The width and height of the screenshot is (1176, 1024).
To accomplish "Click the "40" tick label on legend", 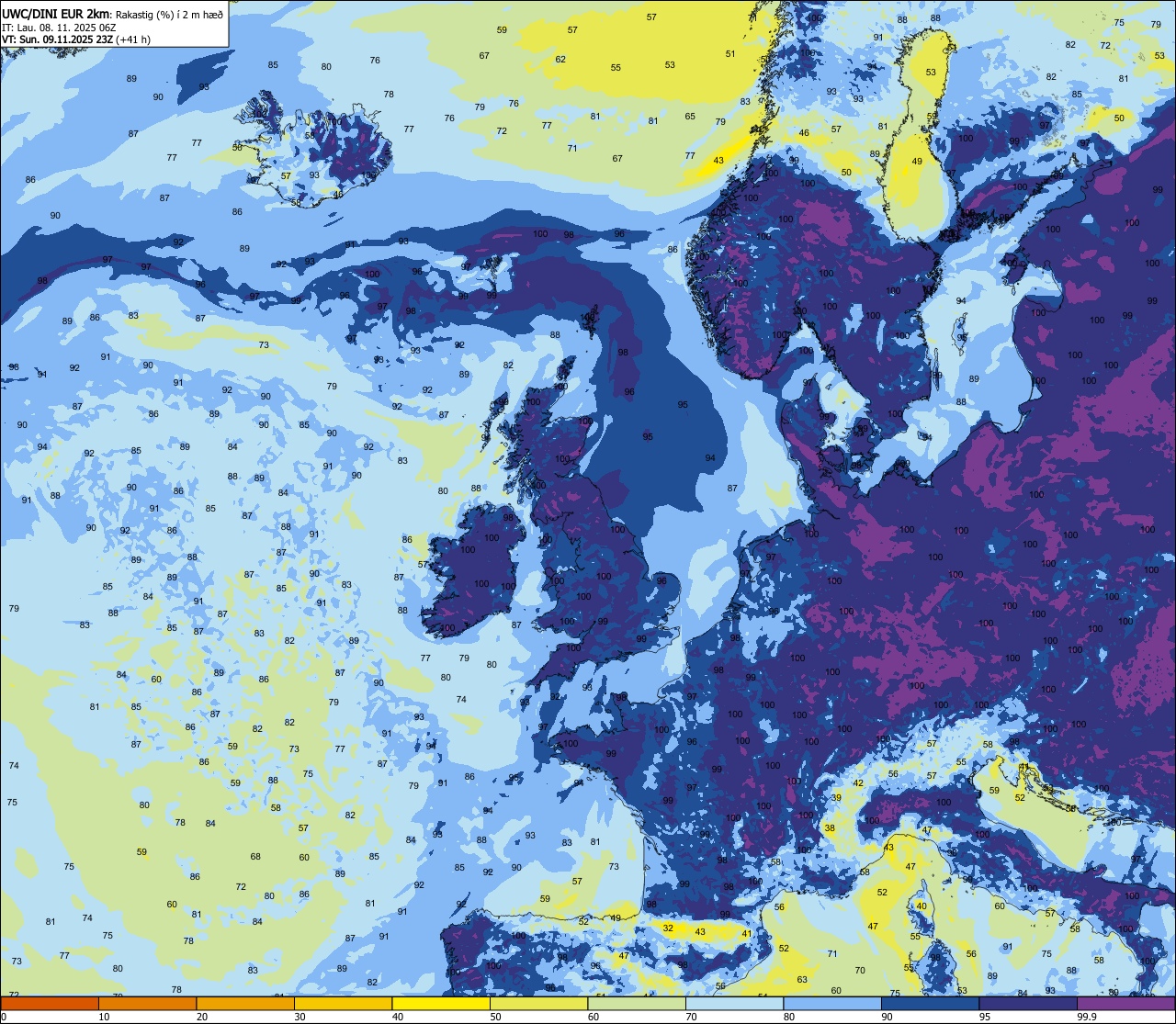I will click(x=398, y=1017).
